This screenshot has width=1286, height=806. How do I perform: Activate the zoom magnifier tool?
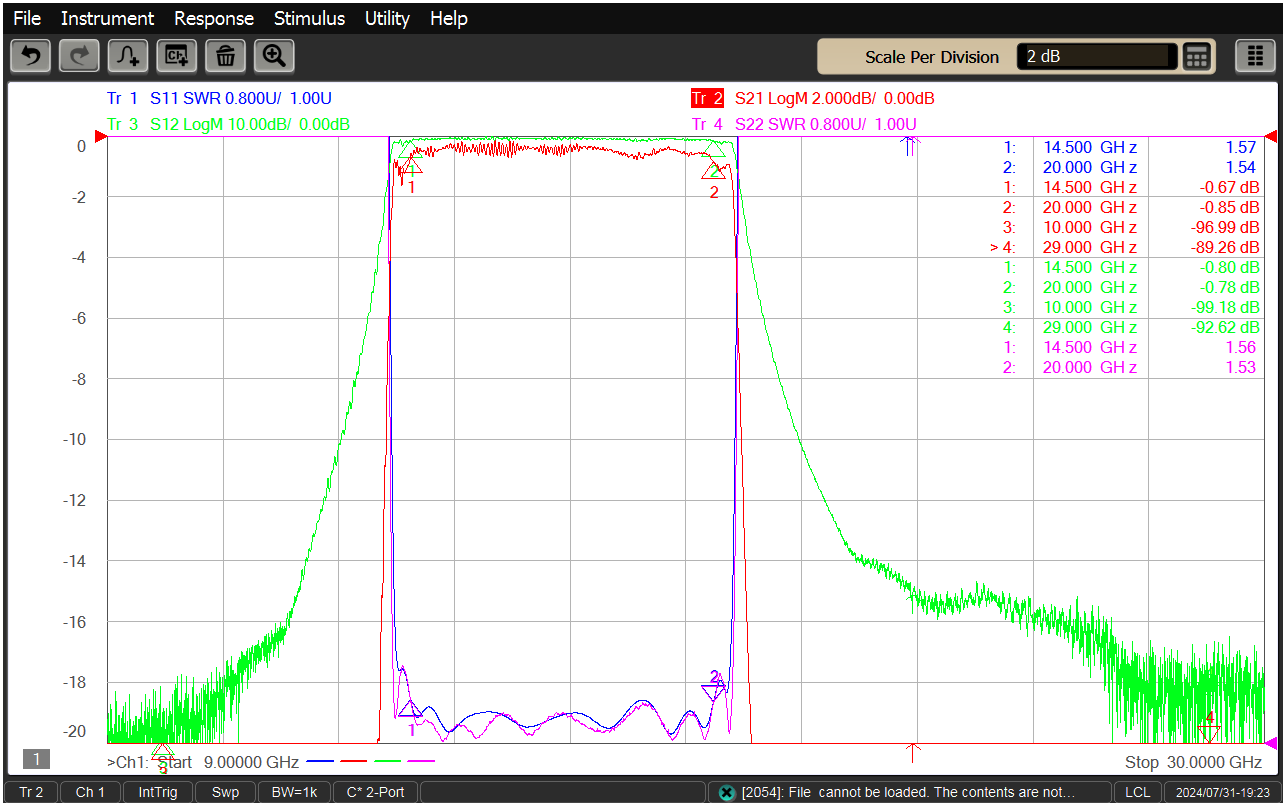(x=274, y=56)
